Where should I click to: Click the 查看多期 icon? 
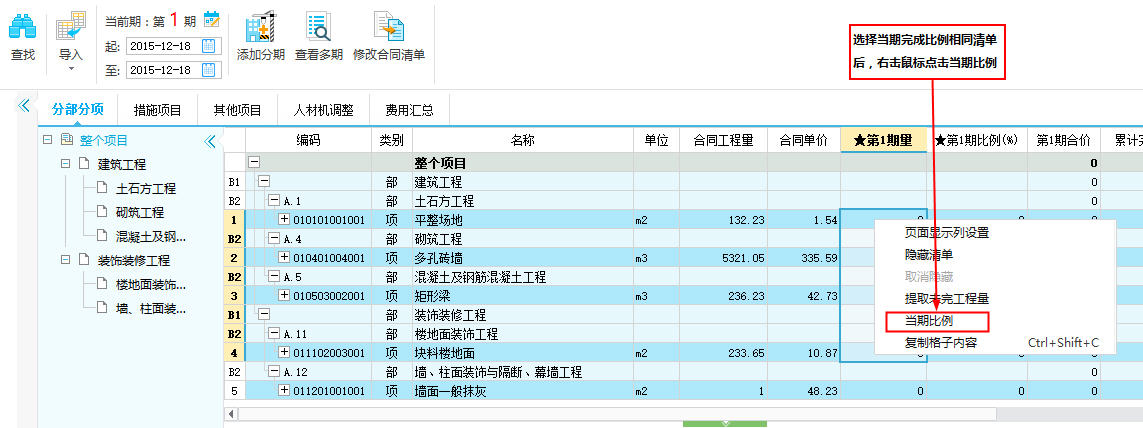tap(319, 27)
